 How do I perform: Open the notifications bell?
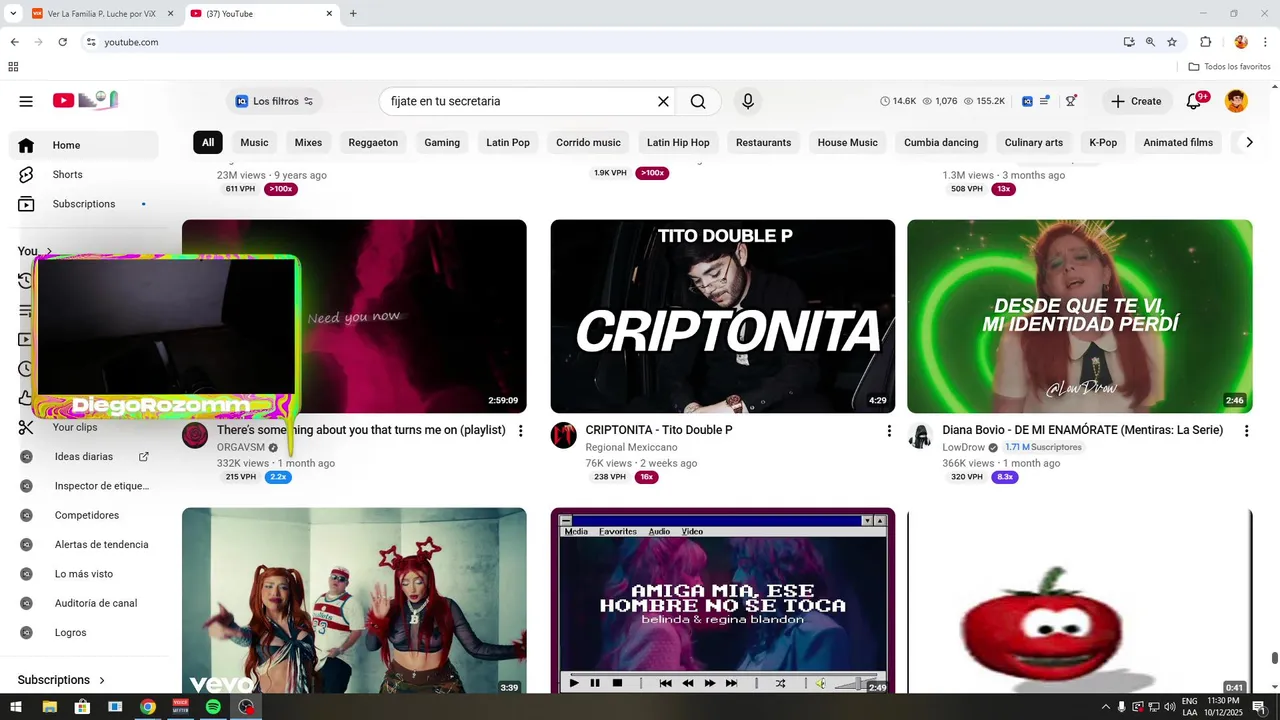tap(1194, 101)
